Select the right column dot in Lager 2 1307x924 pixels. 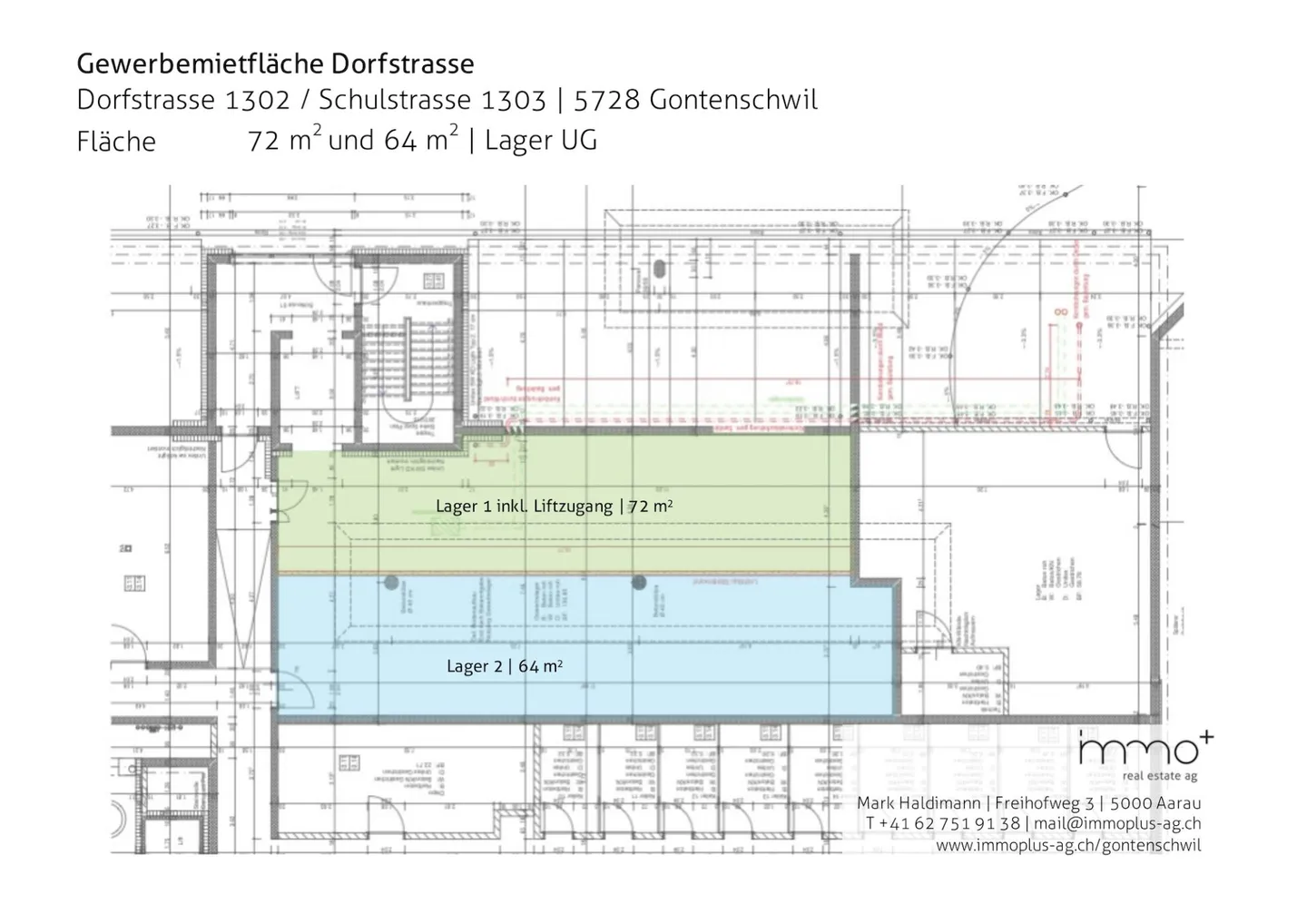pyautogui.click(x=639, y=582)
